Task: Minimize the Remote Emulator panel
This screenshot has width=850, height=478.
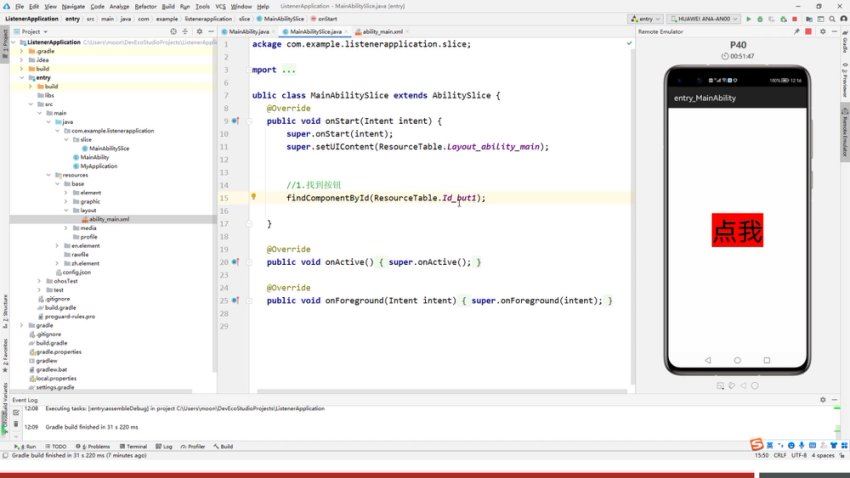Action: [834, 32]
